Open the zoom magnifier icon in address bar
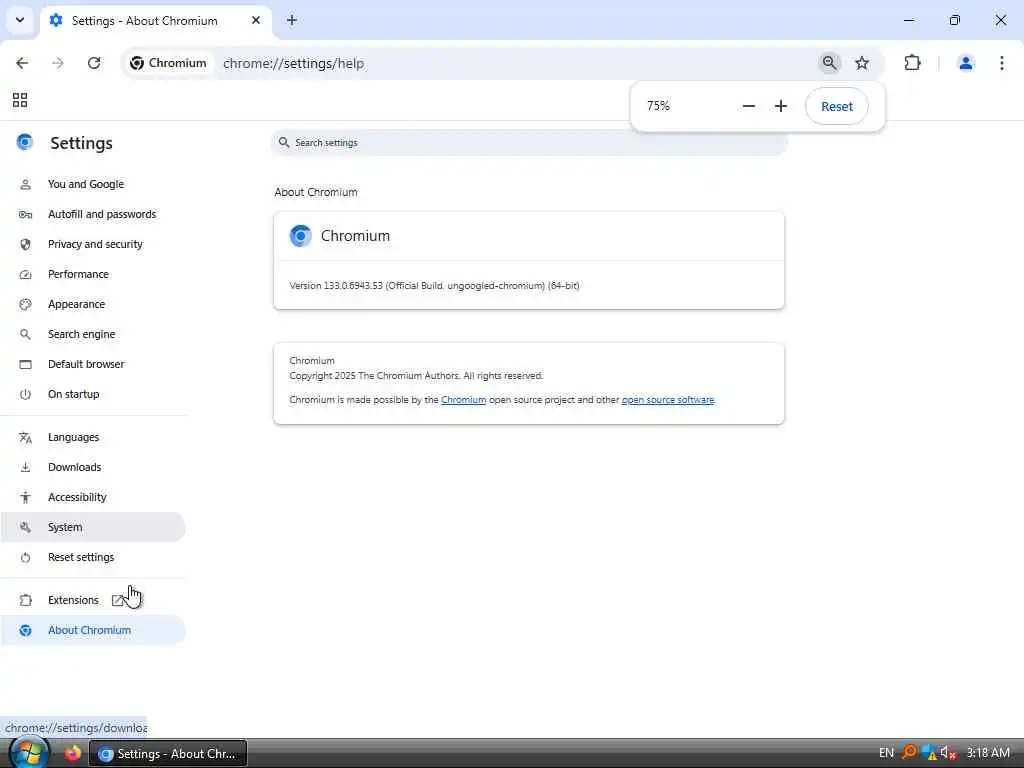This screenshot has height=768, width=1024. pos(829,63)
